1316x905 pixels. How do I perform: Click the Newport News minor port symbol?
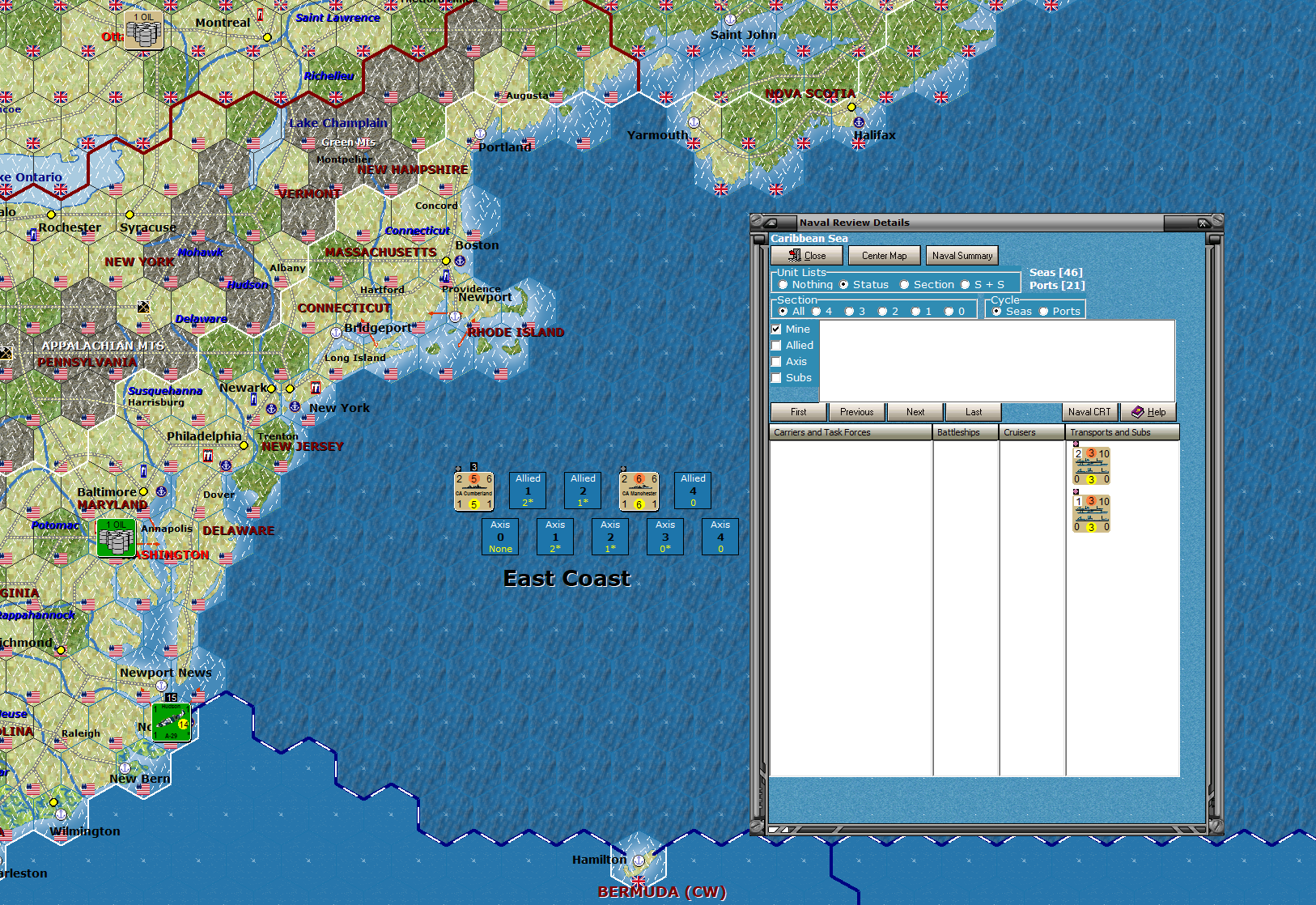pyautogui.click(x=161, y=686)
